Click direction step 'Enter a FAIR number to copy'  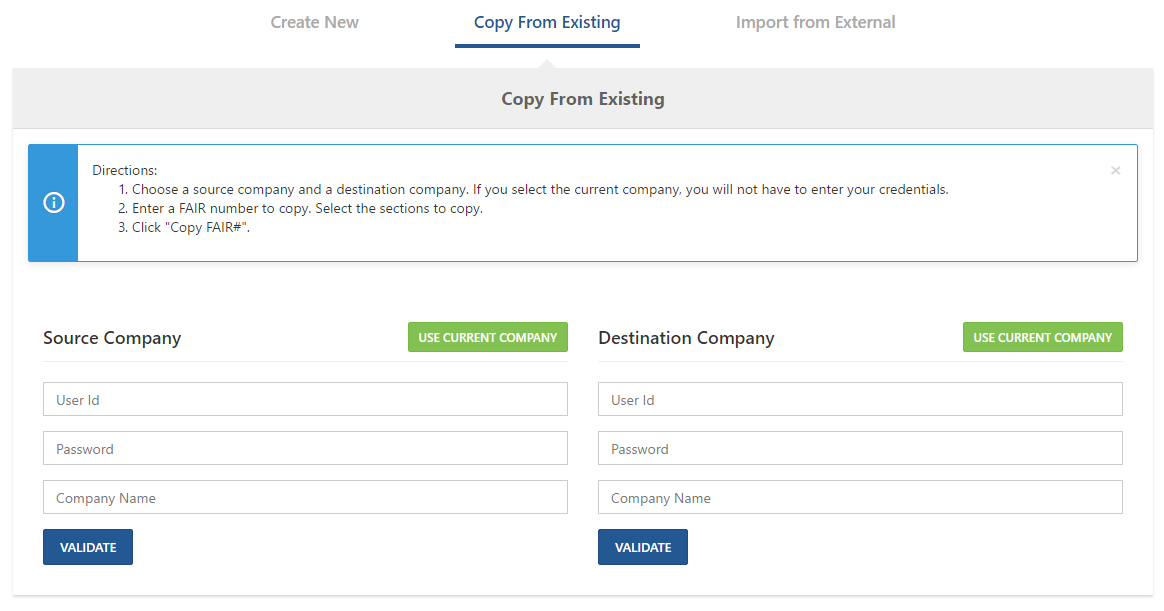301,209
